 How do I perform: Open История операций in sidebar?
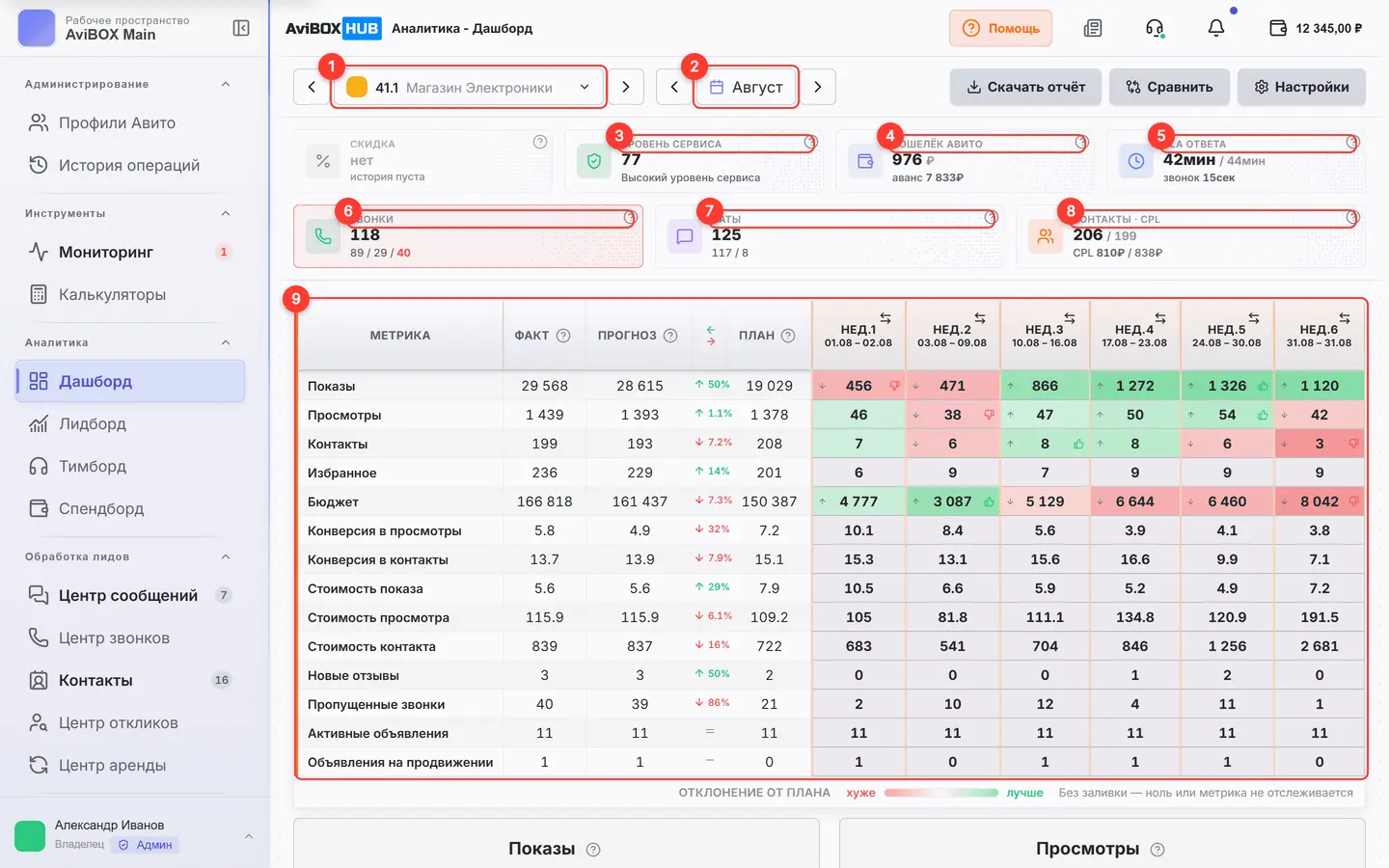pyautogui.click(x=130, y=165)
